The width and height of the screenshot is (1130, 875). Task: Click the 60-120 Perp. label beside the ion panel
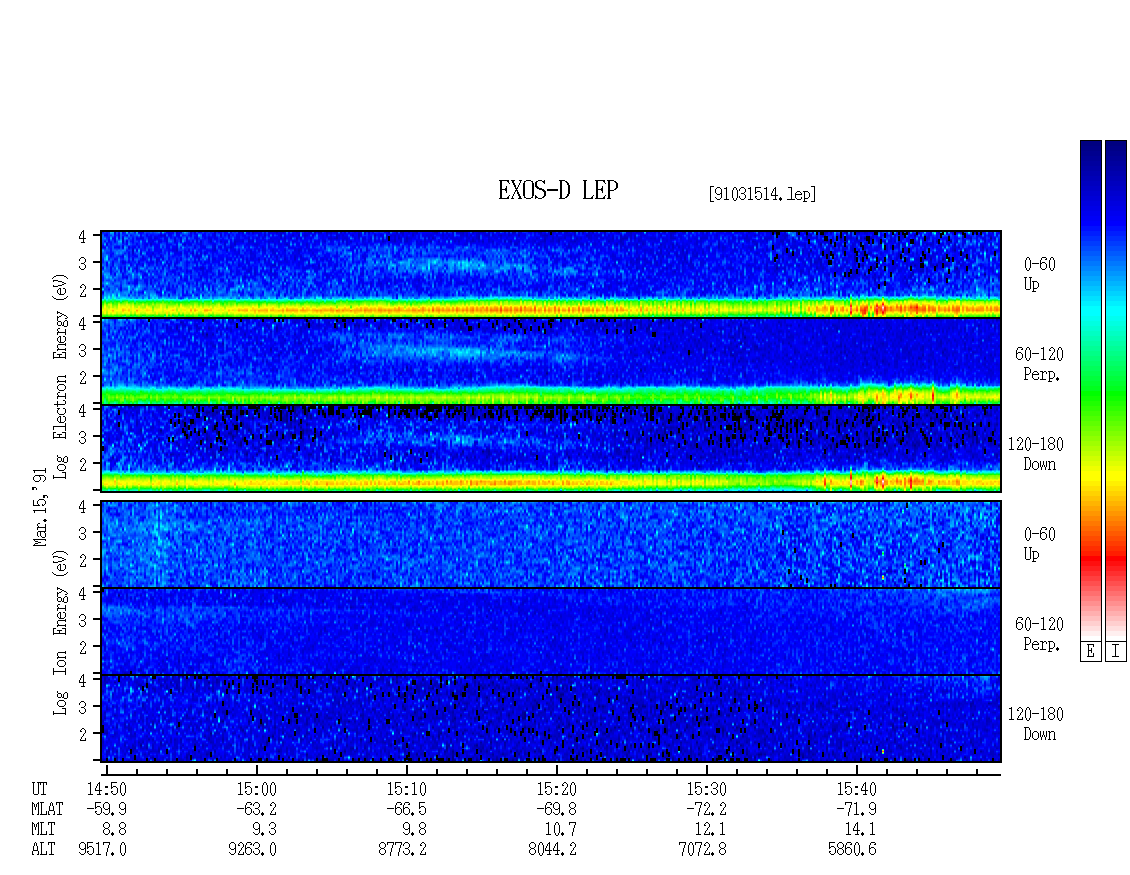[1039, 634]
